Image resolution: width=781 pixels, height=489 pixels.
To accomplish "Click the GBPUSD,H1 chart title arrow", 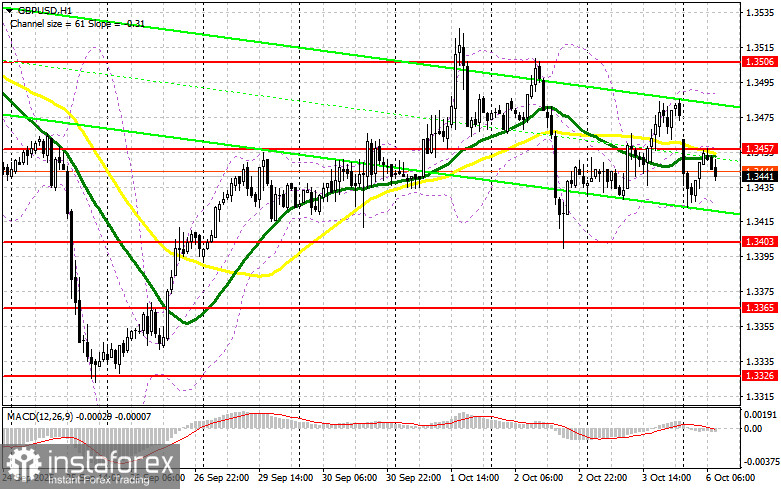I will pos(10,9).
